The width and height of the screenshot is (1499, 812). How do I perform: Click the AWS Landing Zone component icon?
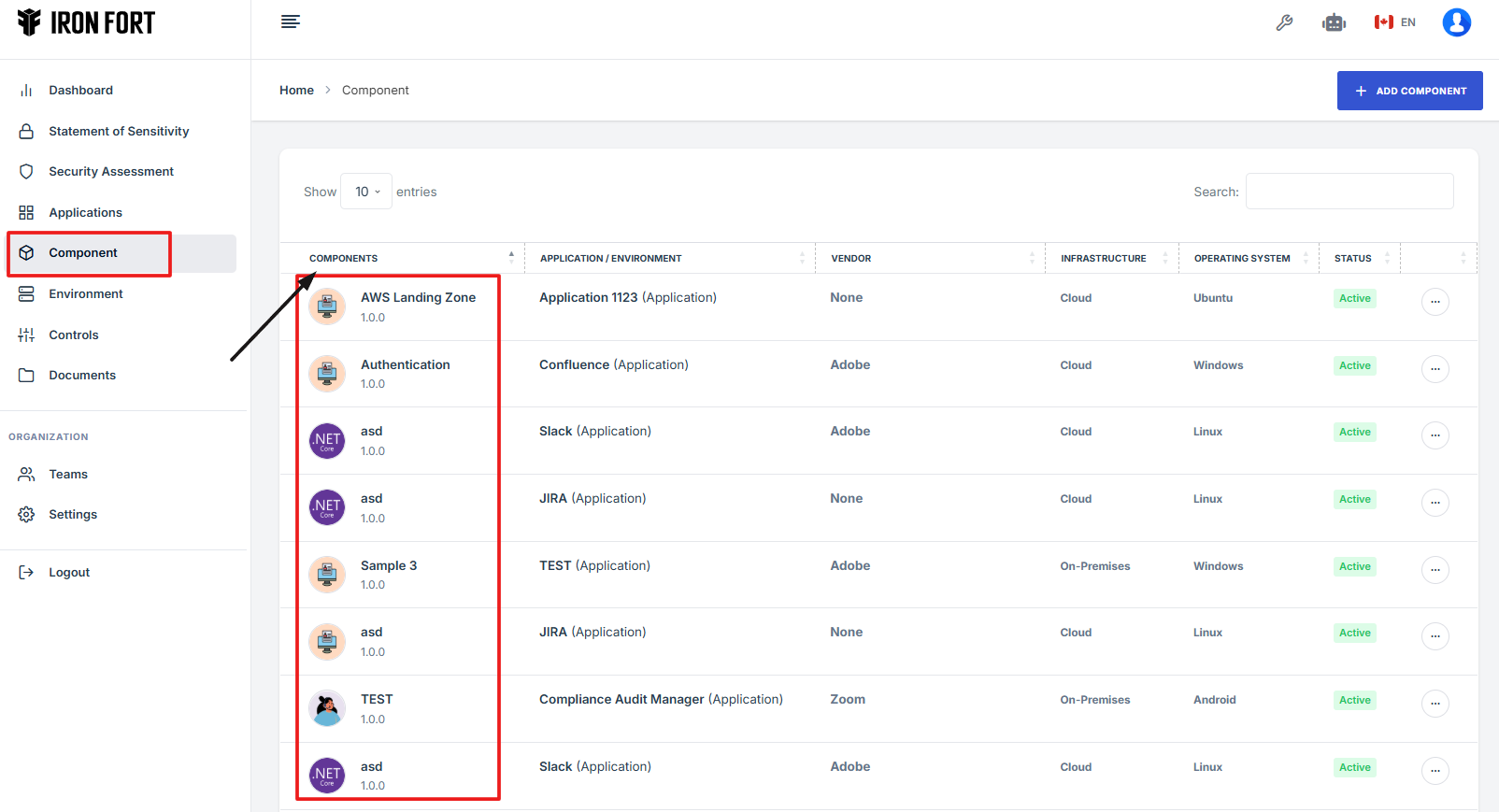327,306
